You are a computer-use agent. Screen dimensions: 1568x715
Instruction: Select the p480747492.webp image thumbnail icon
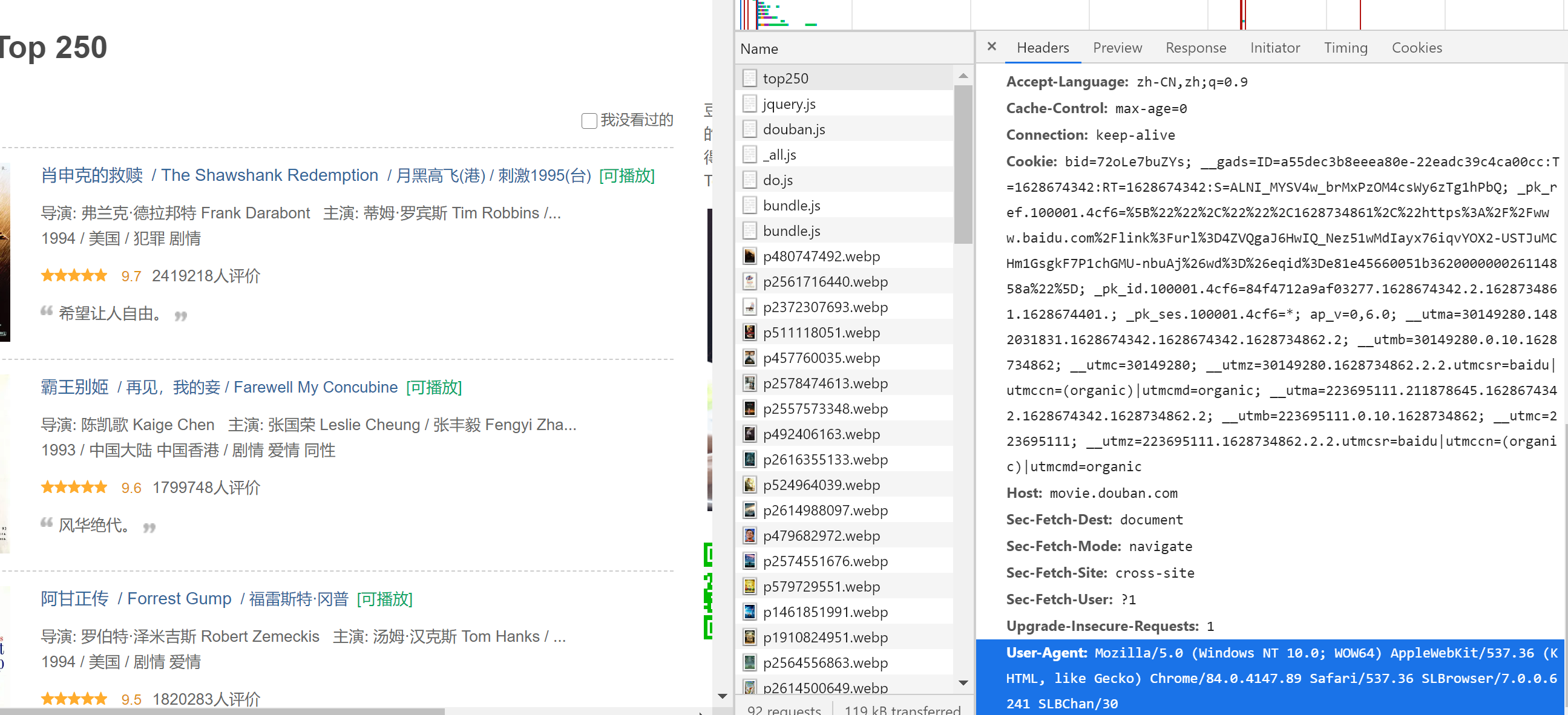(749, 256)
